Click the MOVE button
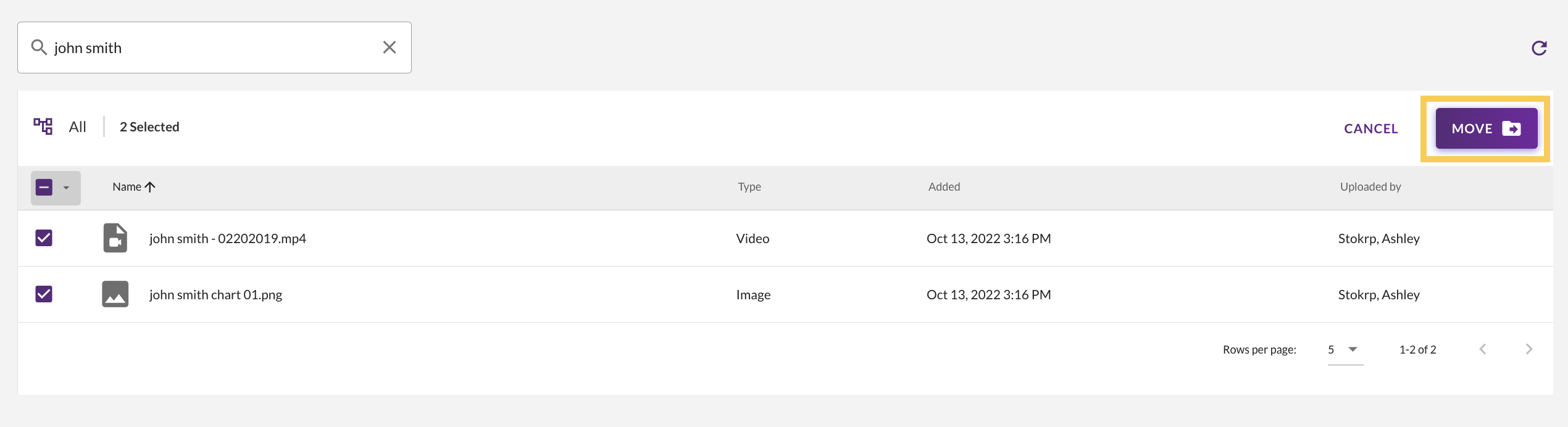Viewport: 1568px width, 427px height. 1486,128
